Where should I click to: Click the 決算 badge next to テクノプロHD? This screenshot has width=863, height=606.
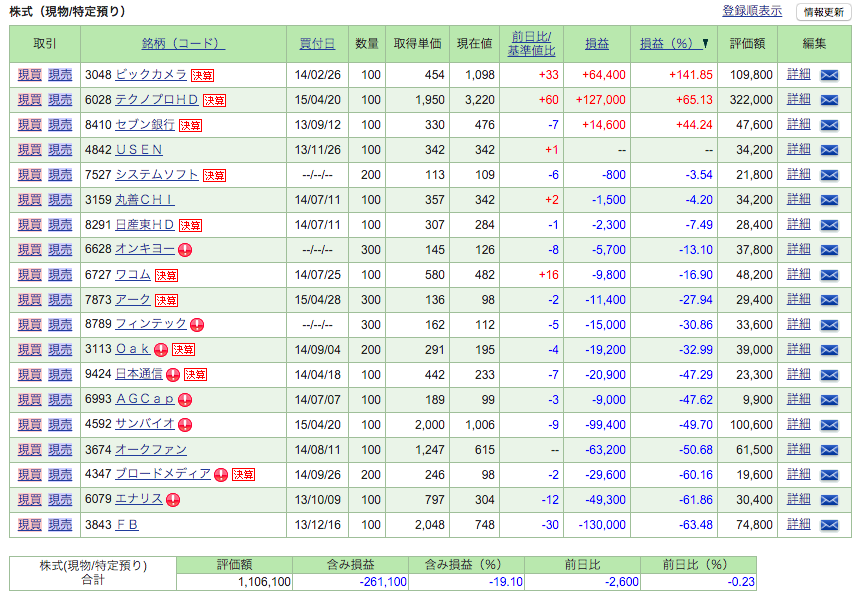[214, 100]
